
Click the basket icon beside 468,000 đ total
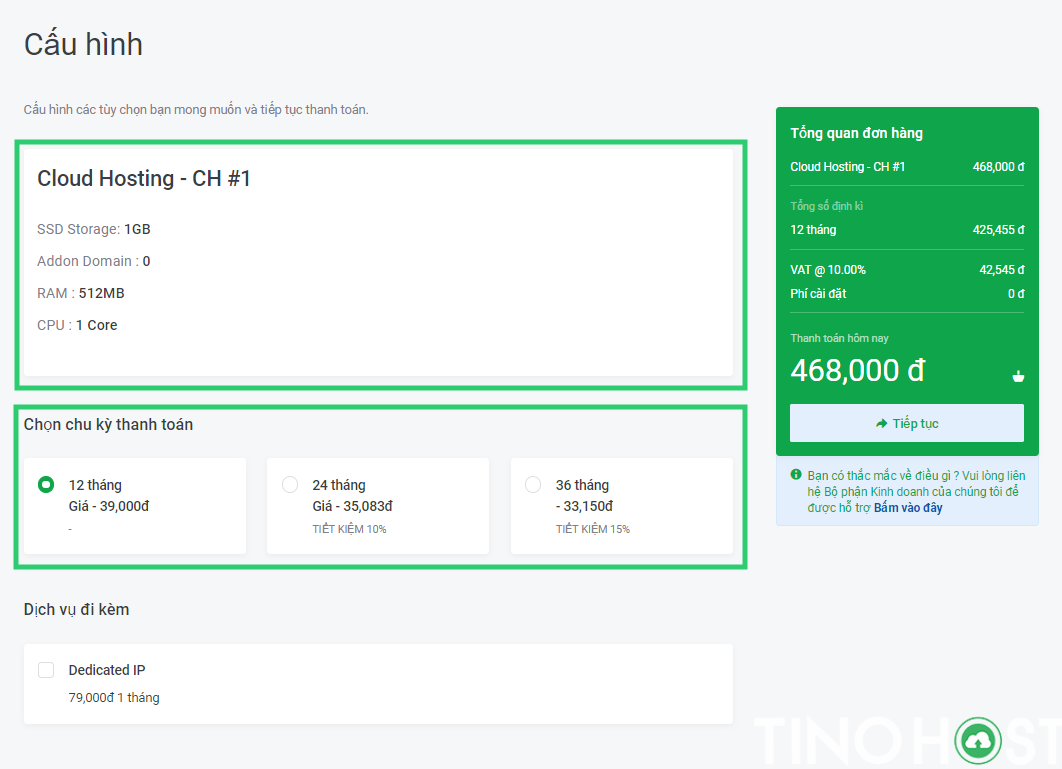click(1018, 376)
